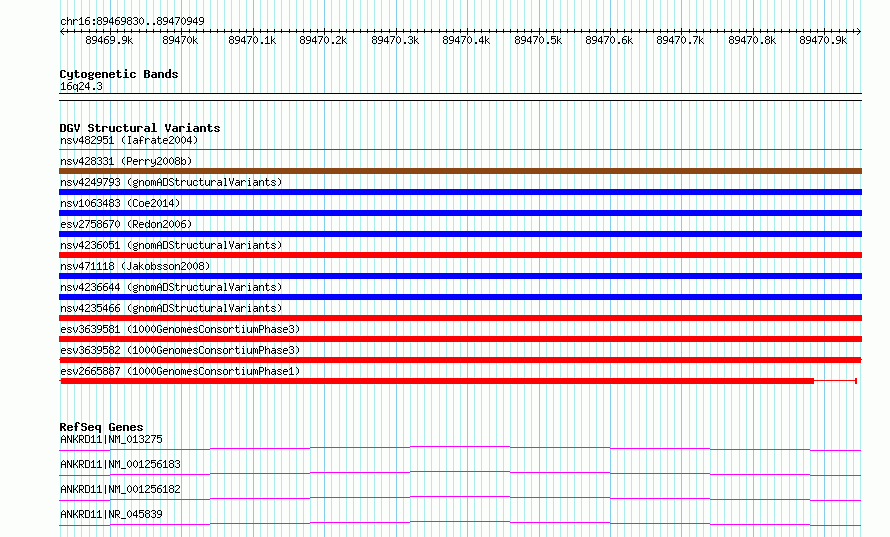Open variant nsv471118 (Jakobsson2008) label

(135, 266)
